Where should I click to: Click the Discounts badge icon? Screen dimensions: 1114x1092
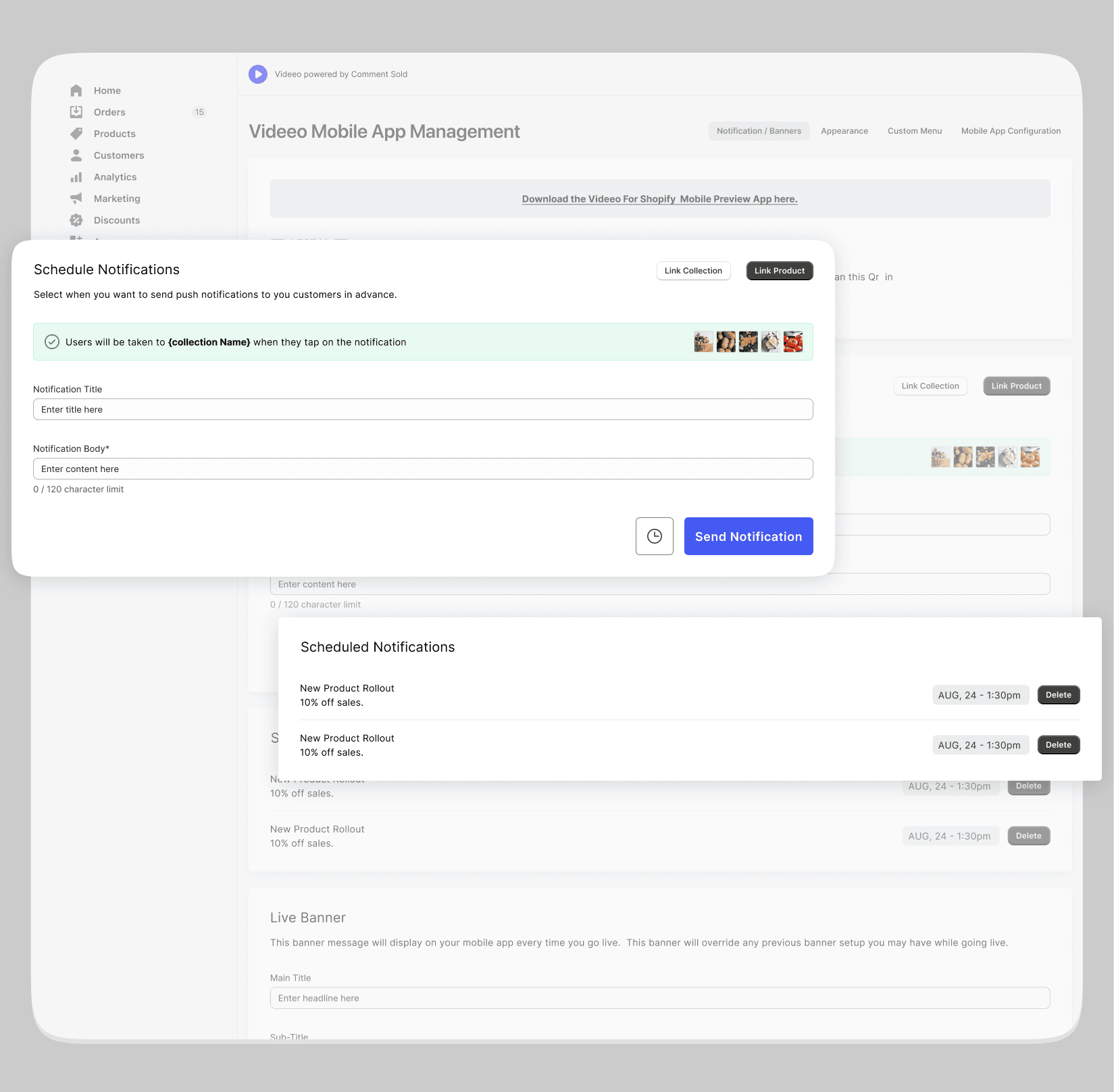76,220
